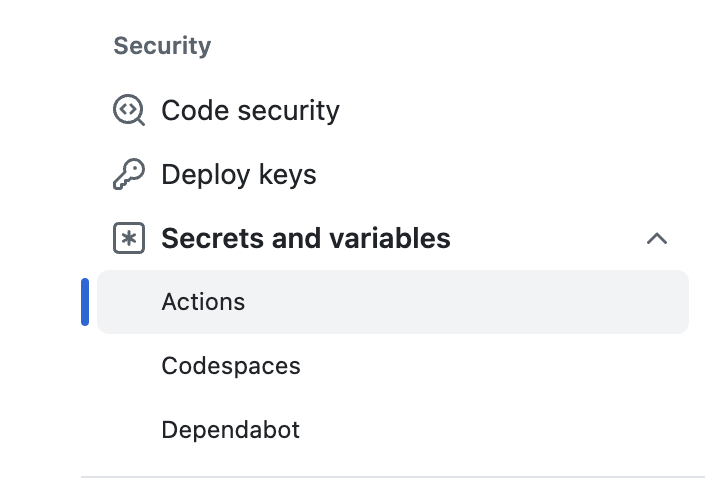Click the Code security magnifier icon
Image resolution: width=717 pixels, height=487 pixels.
click(129, 110)
